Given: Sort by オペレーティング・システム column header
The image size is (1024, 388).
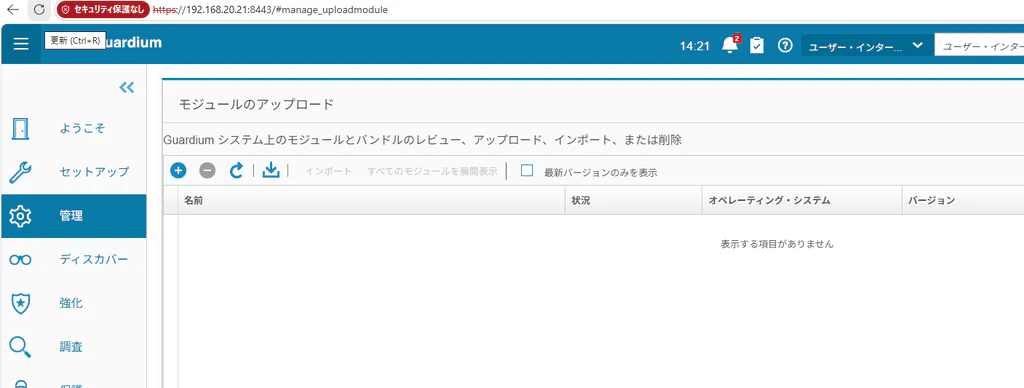Looking at the screenshot, I should coord(801,201).
